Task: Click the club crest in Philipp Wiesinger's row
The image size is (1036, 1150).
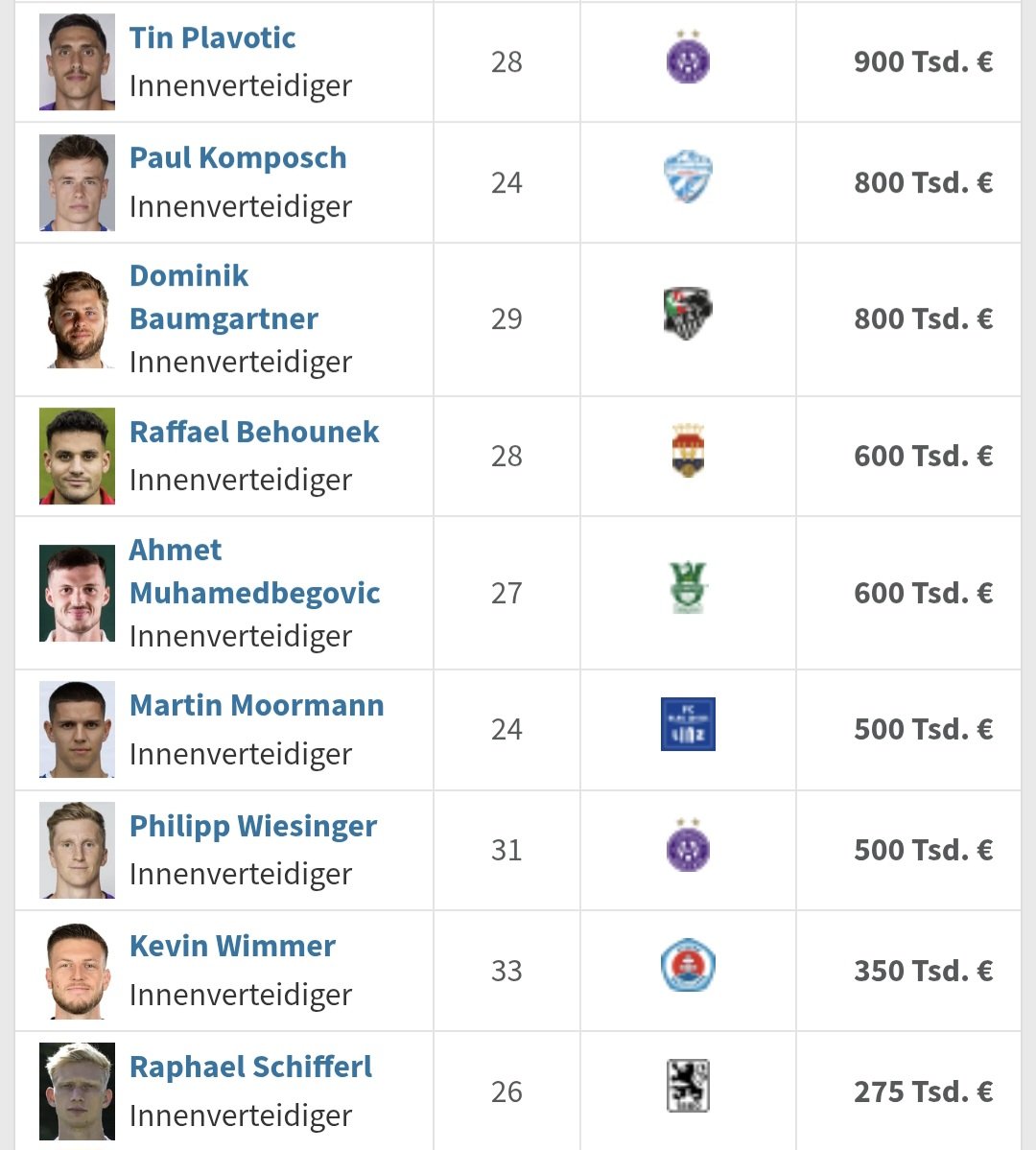Action: (x=688, y=847)
